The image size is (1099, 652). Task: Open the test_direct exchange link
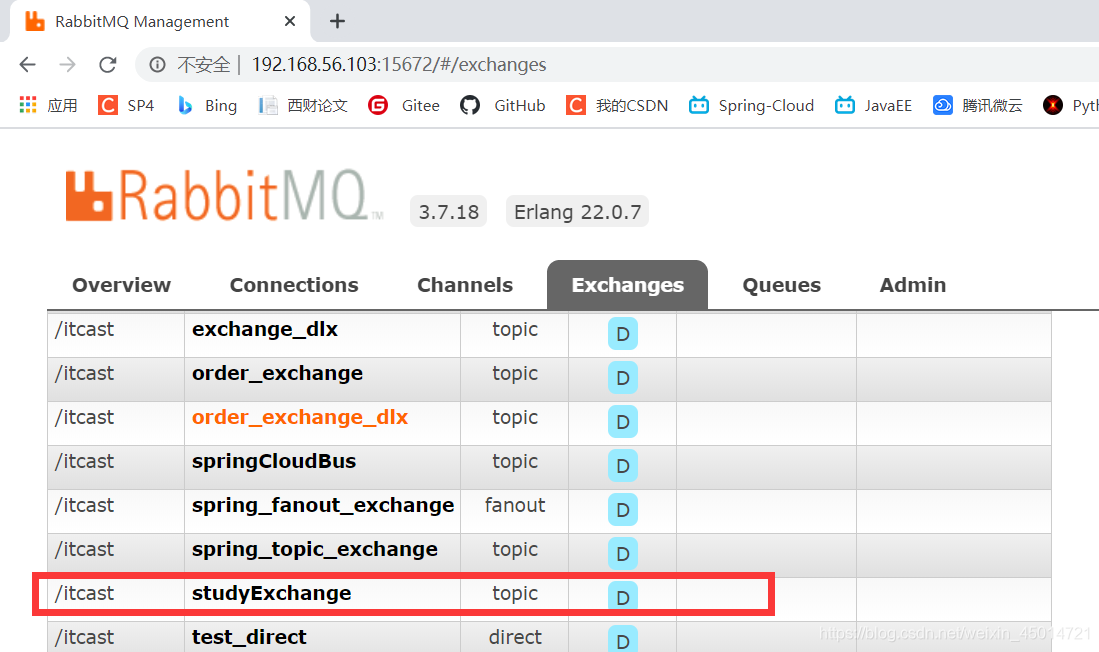250,637
